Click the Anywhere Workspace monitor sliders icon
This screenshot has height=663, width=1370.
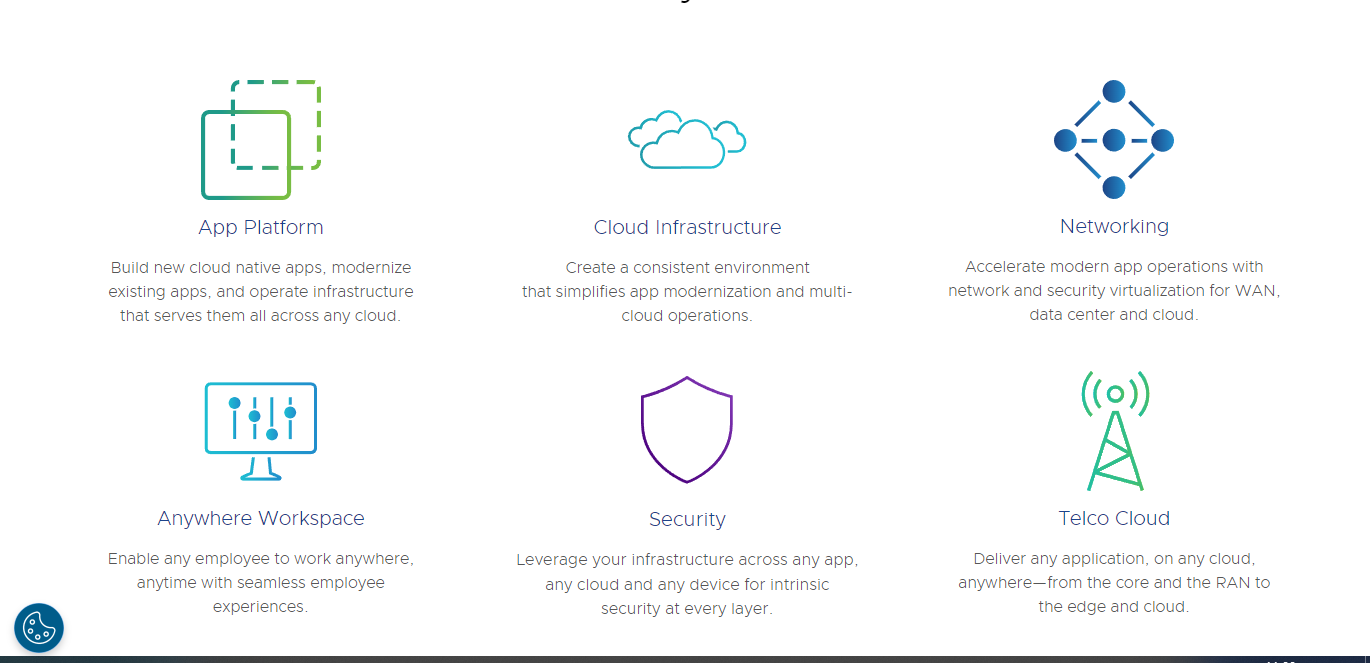click(260, 431)
